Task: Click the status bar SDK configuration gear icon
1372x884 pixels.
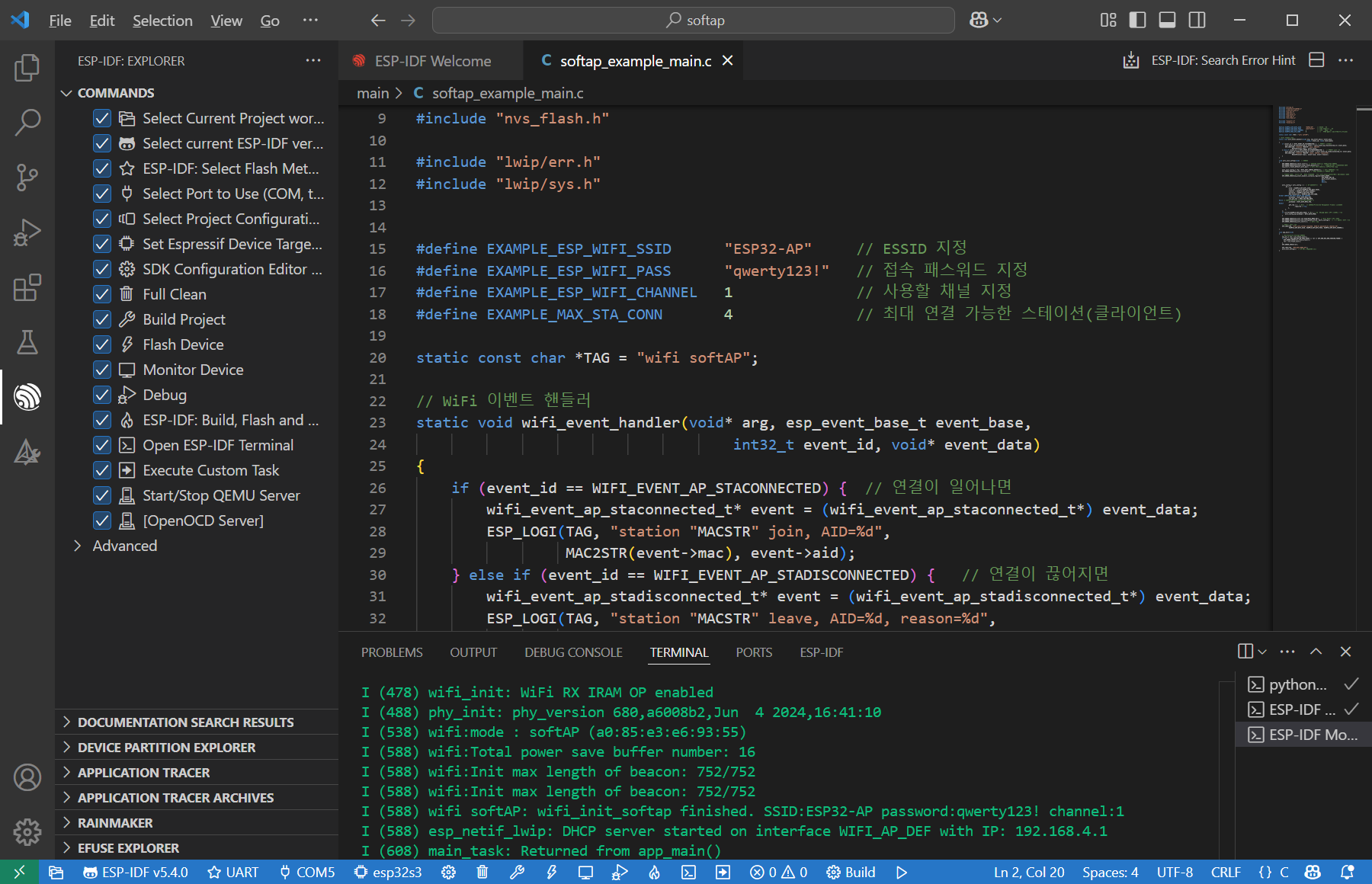Action: coord(448,873)
